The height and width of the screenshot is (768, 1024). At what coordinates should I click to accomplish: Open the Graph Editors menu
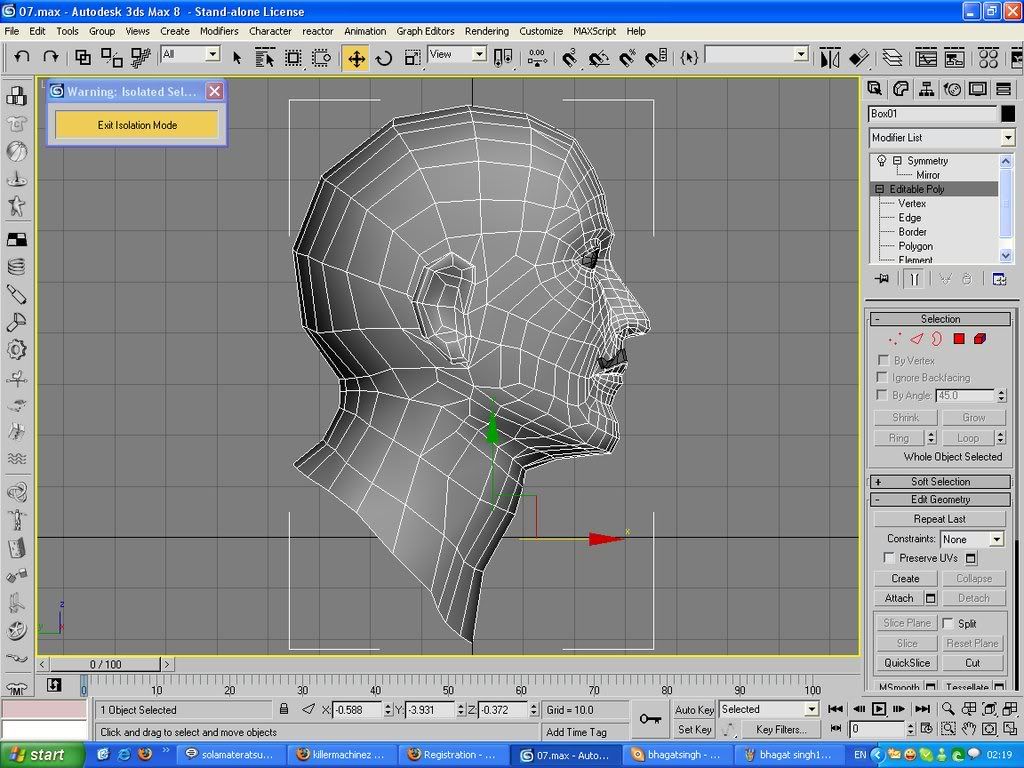tap(425, 31)
